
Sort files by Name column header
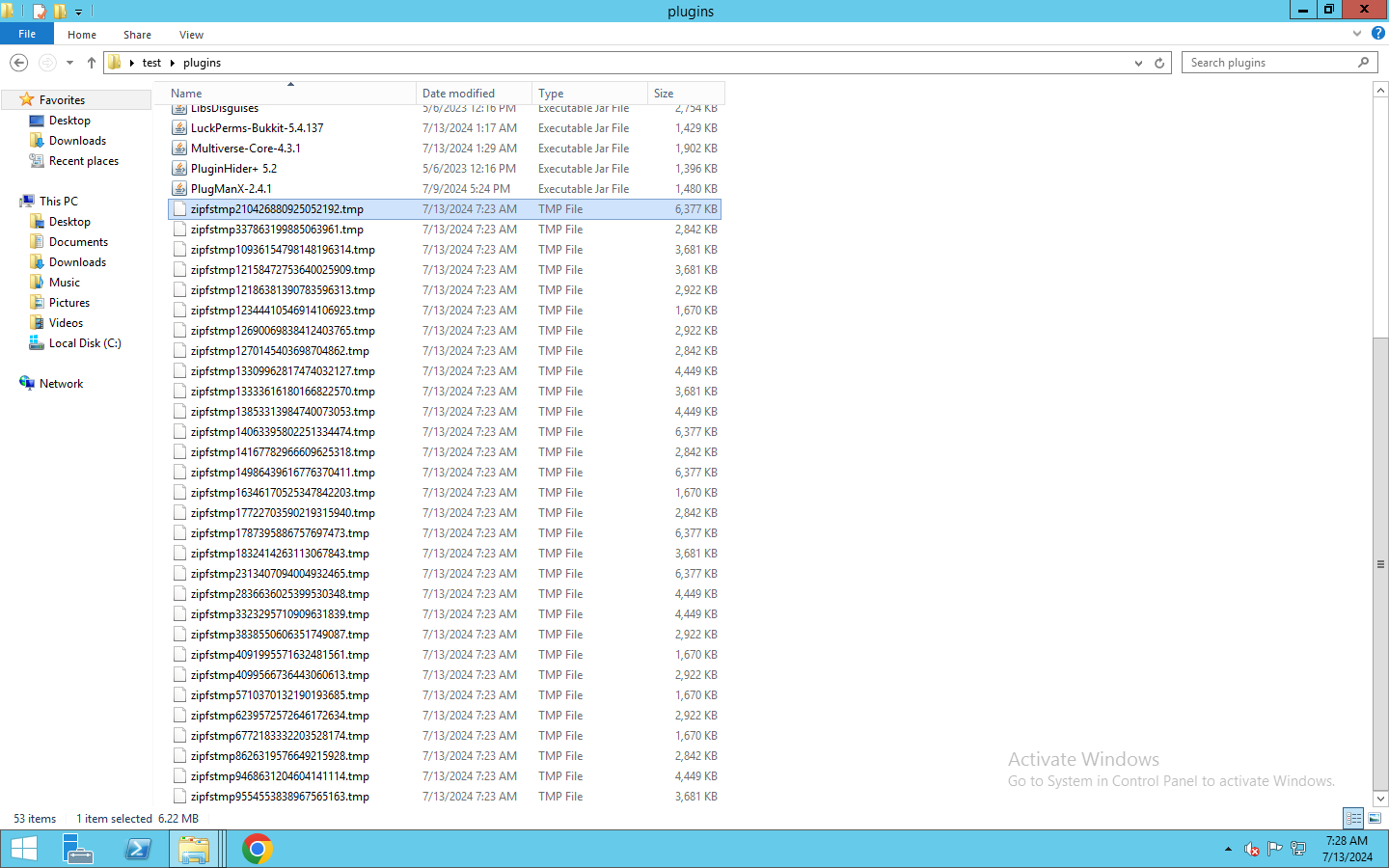coord(290,94)
